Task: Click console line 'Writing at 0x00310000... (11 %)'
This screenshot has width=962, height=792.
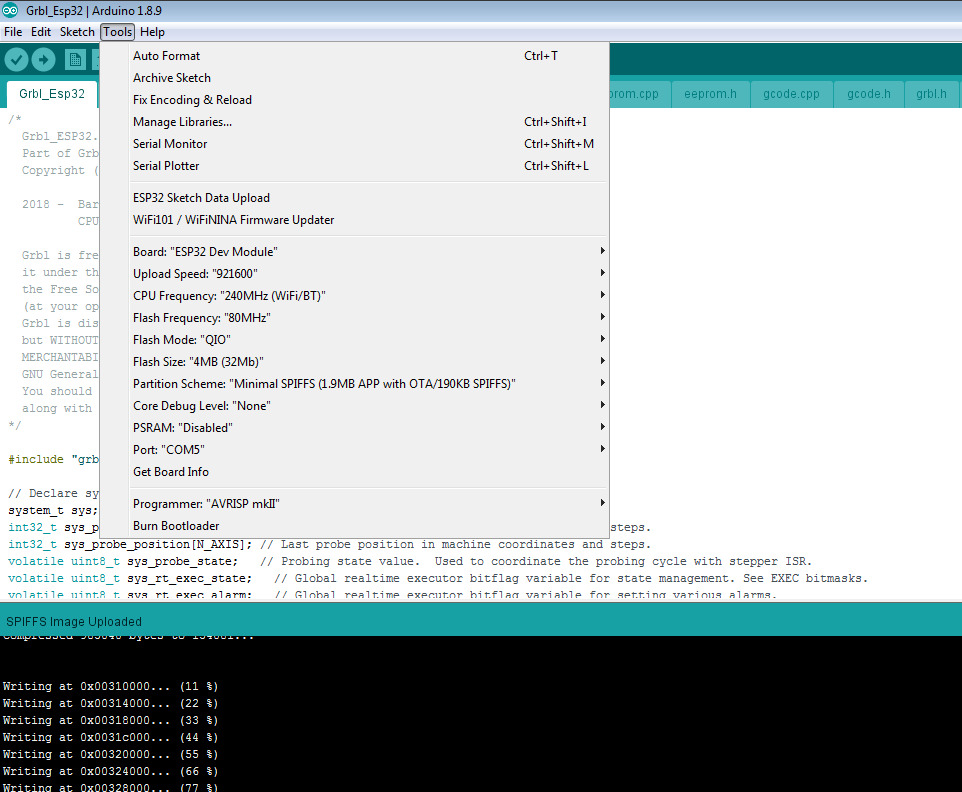Action: click(x=110, y=686)
